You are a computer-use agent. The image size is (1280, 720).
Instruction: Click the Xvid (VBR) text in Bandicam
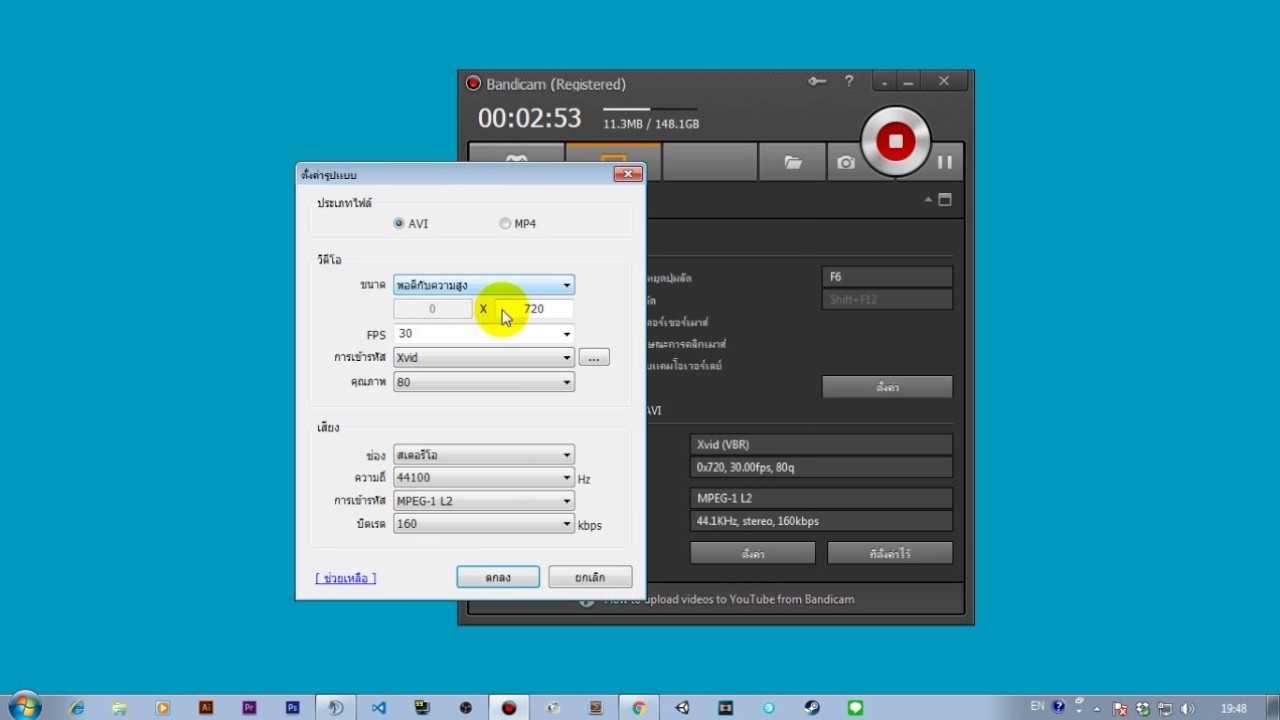(x=723, y=445)
